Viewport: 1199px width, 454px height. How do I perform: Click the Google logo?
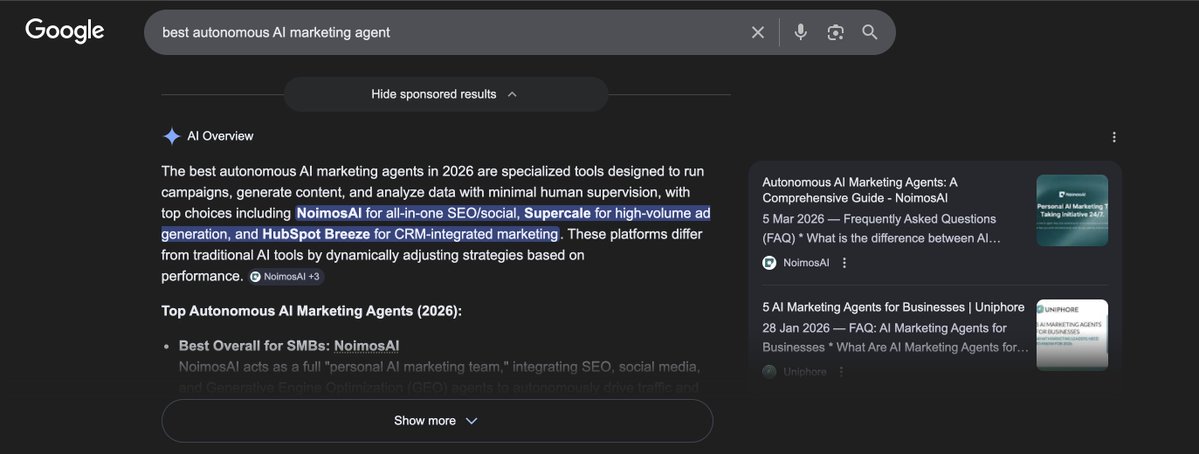(65, 31)
